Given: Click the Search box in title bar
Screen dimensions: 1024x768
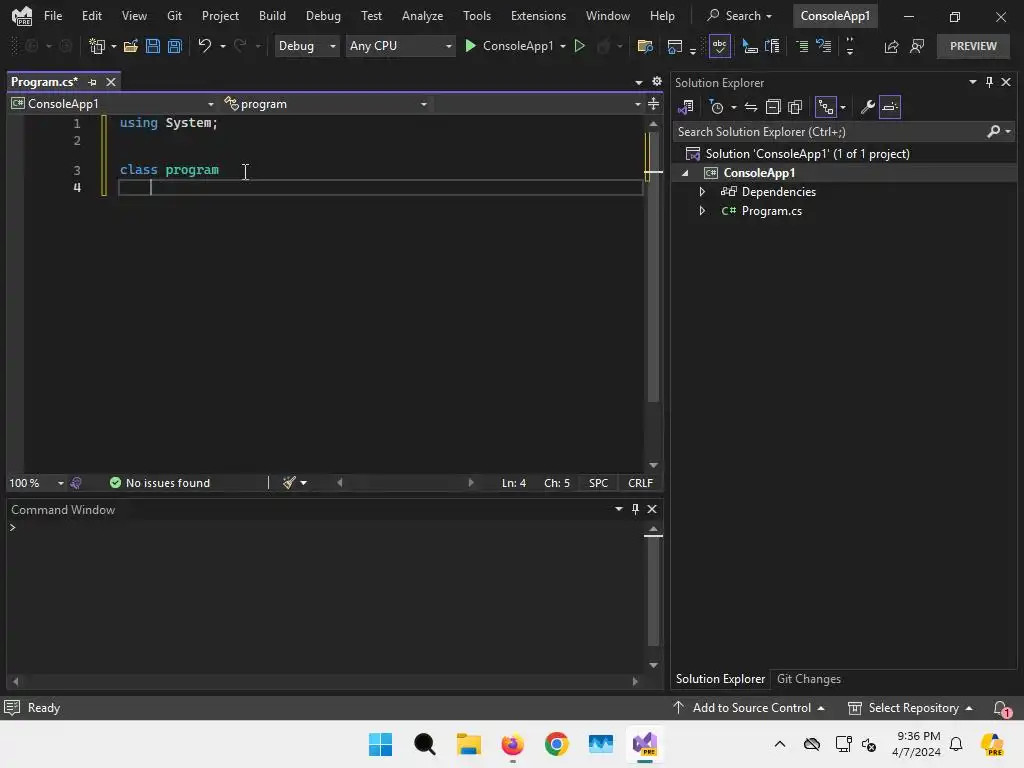Looking at the screenshot, I should pos(740,16).
